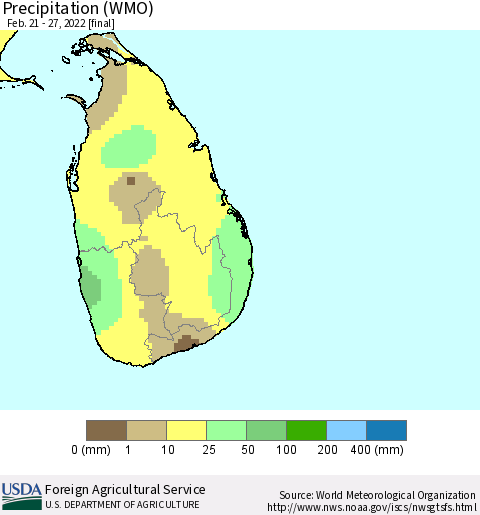The width and height of the screenshot is (480, 515).
Task: Open the nws.noaa.gov source URL
Action: 372,507
